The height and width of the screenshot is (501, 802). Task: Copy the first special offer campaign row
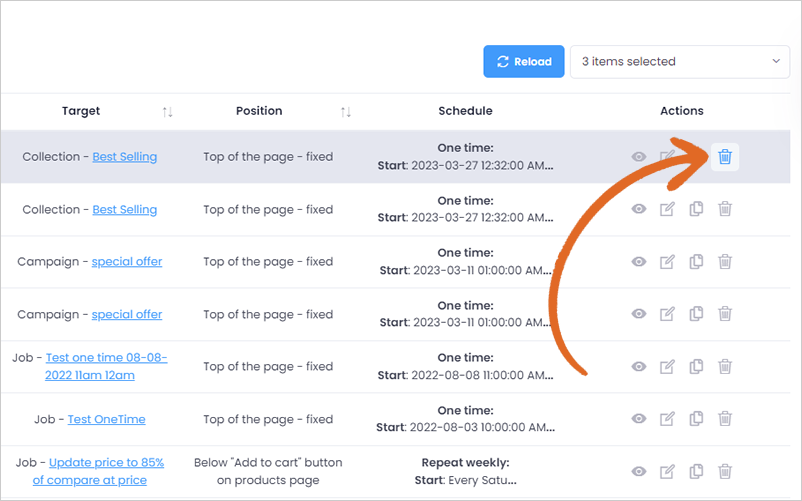click(x=696, y=262)
